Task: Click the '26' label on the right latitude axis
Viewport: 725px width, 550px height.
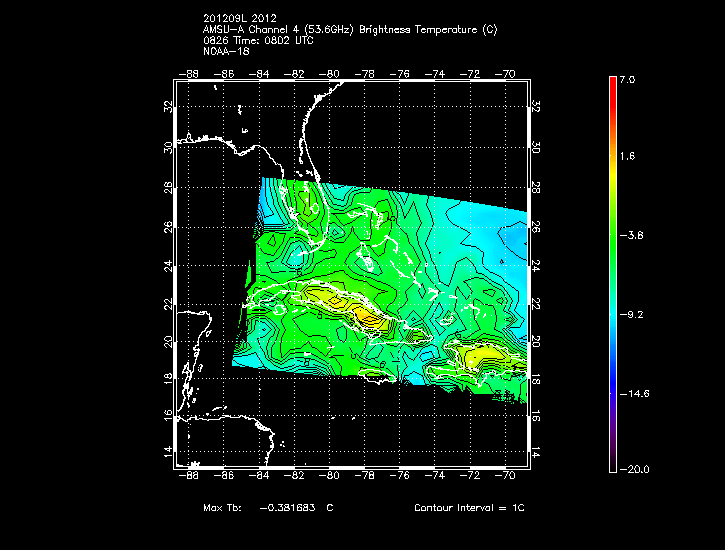Action: click(535, 227)
